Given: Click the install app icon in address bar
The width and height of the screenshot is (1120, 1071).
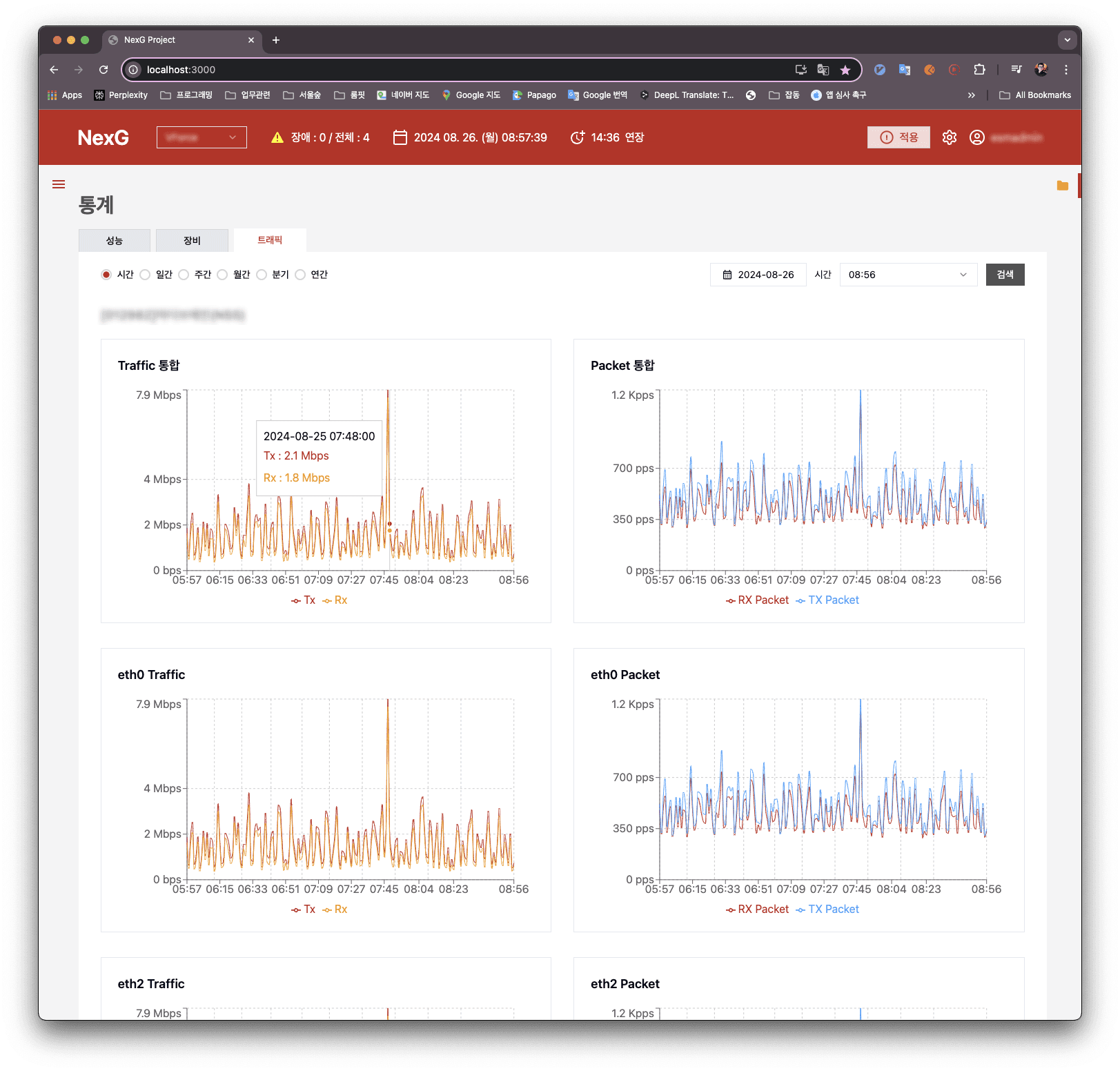Looking at the screenshot, I should tap(801, 70).
